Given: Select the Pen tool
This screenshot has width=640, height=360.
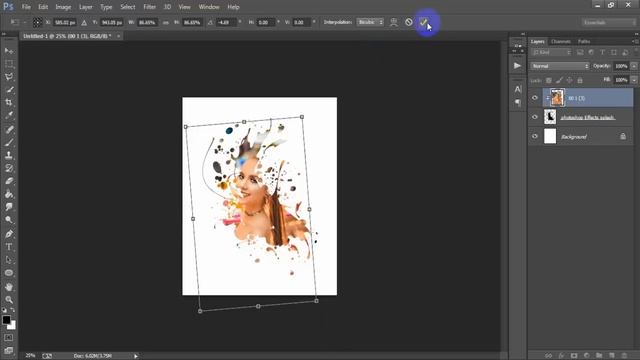Looking at the screenshot, I should point(9,234).
